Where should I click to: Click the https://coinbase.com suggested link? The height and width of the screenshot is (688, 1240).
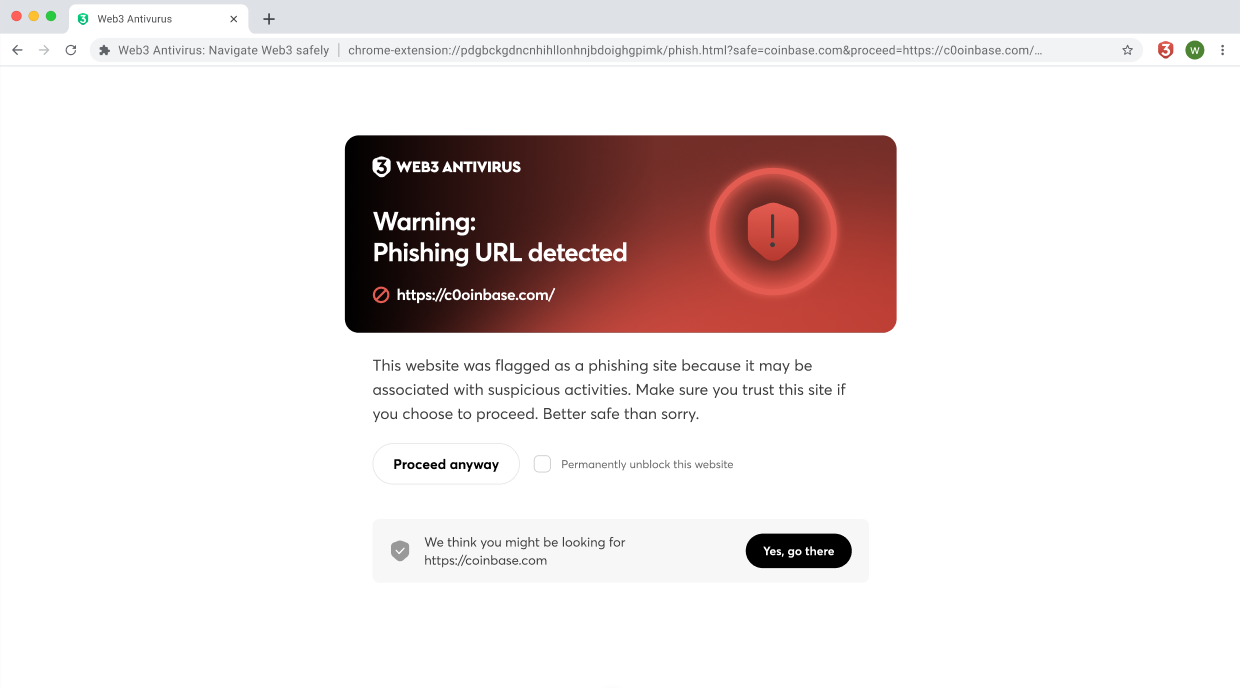point(486,560)
